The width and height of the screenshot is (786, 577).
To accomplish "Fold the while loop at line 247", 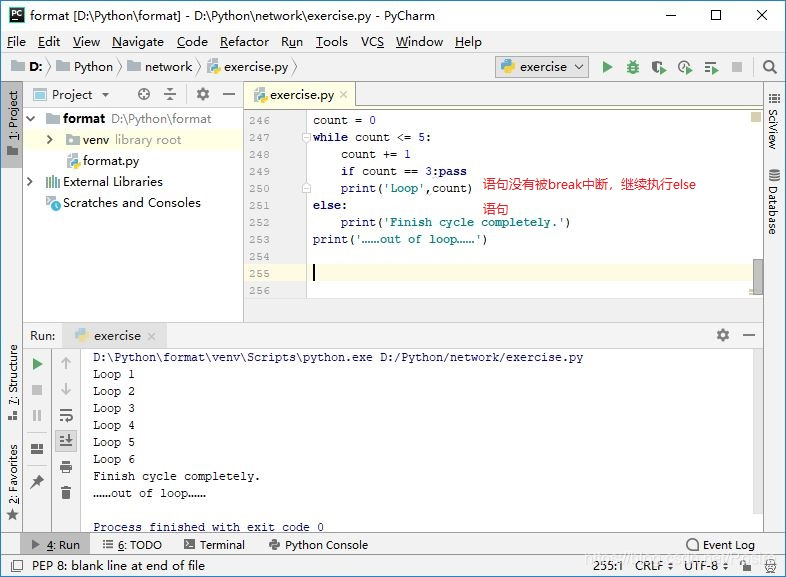I will tap(306, 137).
